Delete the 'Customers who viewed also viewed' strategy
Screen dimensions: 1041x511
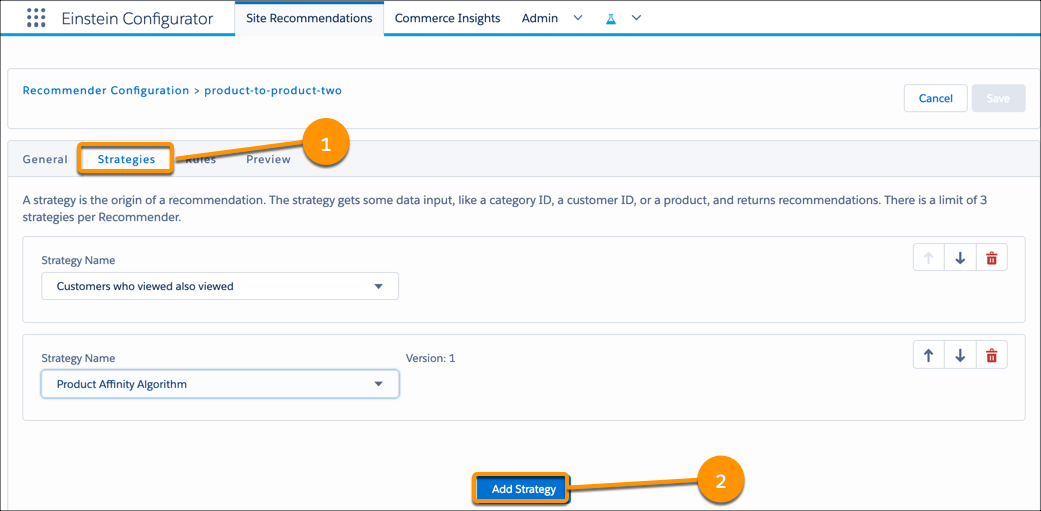coord(991,258)
